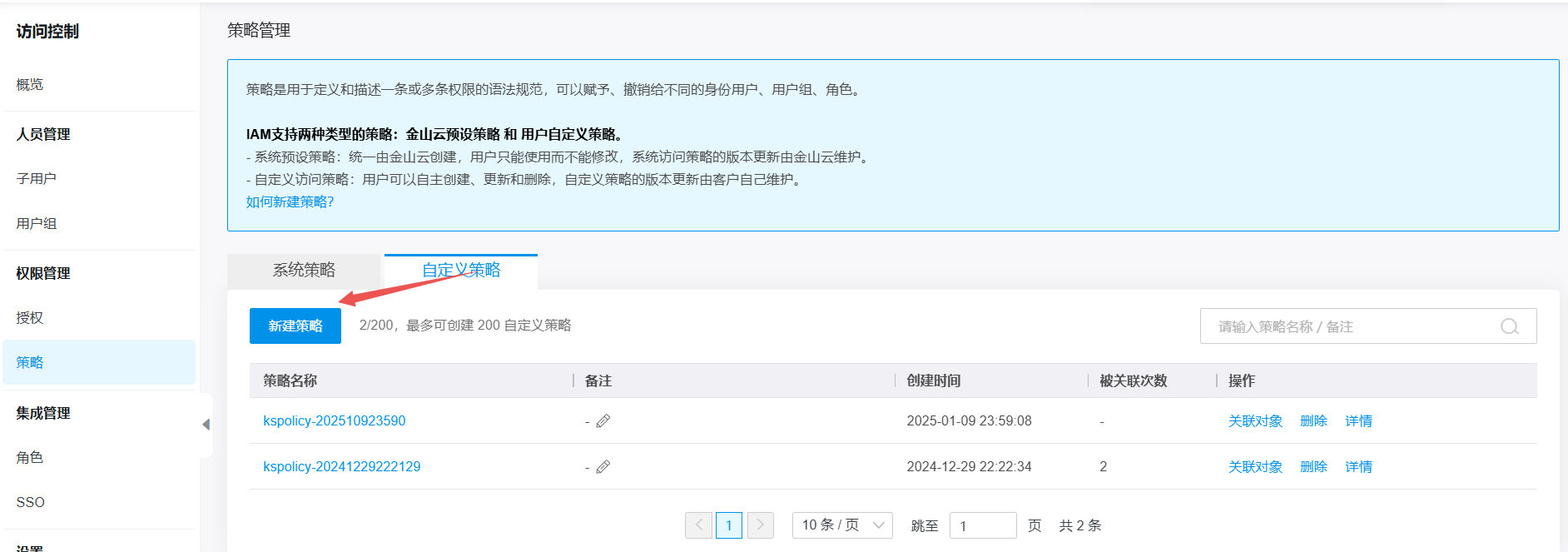The width and height of the screenshot is (1568, 552).
Task: Click 关联对象 for kspolicy-202510923590
Action: coord(1254,421)
